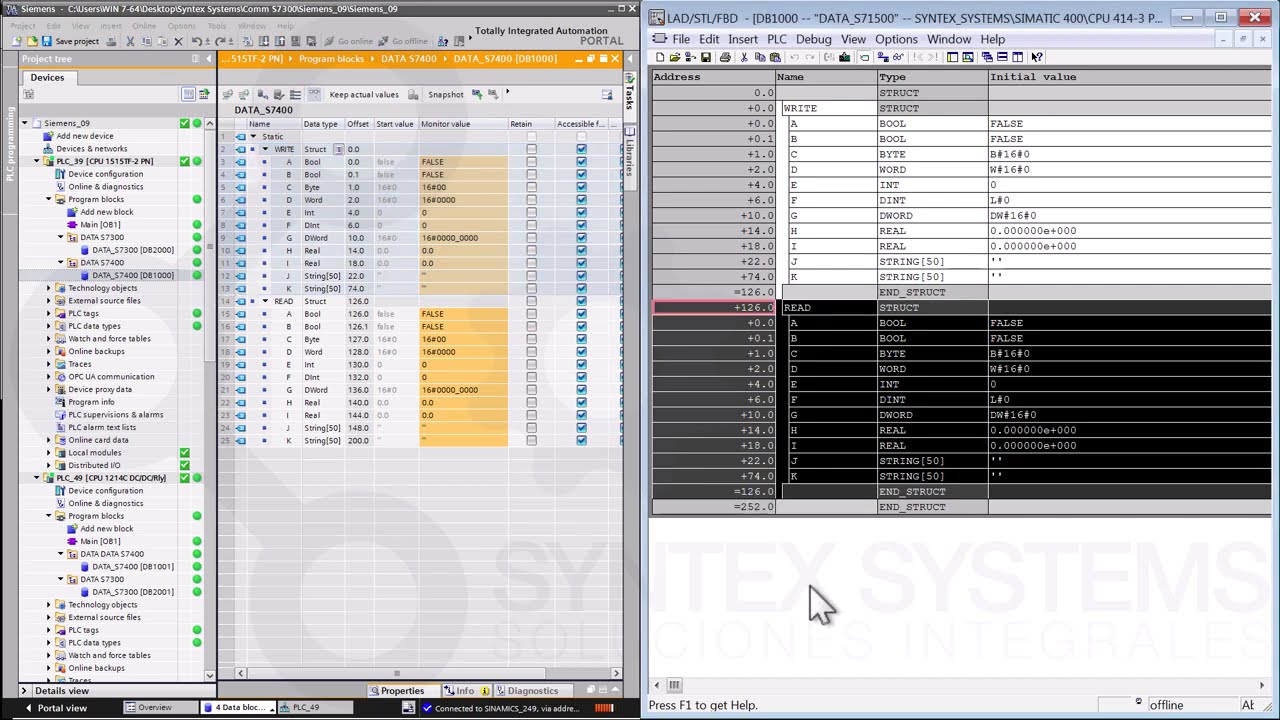Collapse the Siemens_09 project node
The image size is (1280, 720).
25,123
